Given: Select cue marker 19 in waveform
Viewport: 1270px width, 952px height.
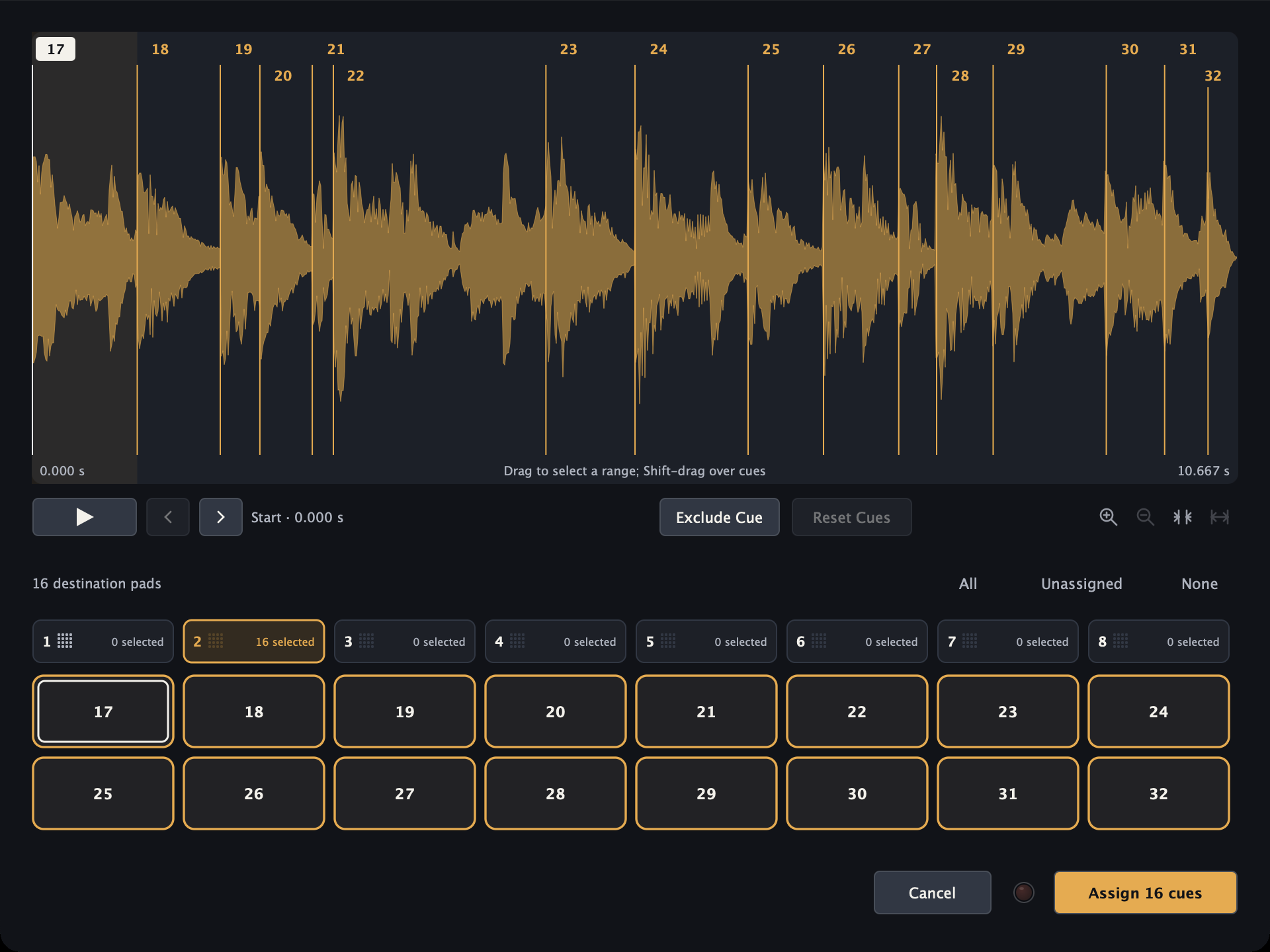Looking at the screenshot, I should [243, 49].
